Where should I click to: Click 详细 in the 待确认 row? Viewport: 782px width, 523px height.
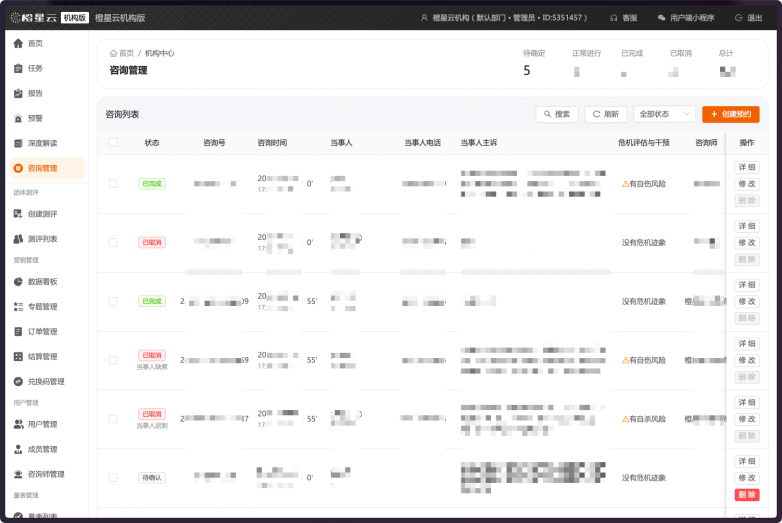point(747,462)
